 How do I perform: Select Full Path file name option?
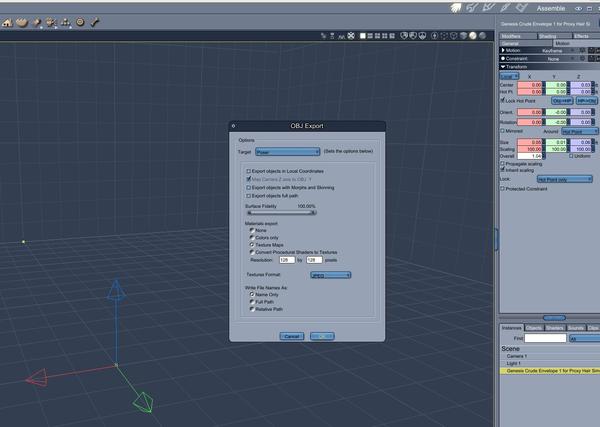(x=252, y=302)
